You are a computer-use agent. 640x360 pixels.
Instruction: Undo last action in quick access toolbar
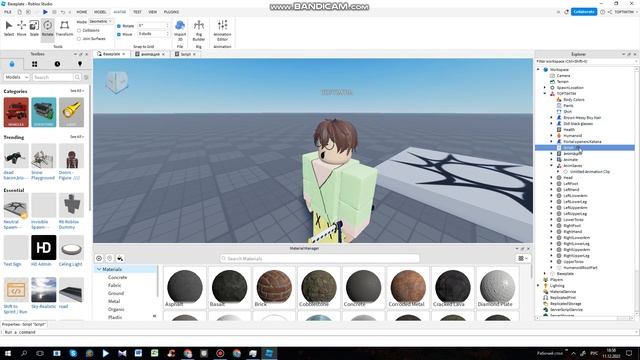[62, 12]
